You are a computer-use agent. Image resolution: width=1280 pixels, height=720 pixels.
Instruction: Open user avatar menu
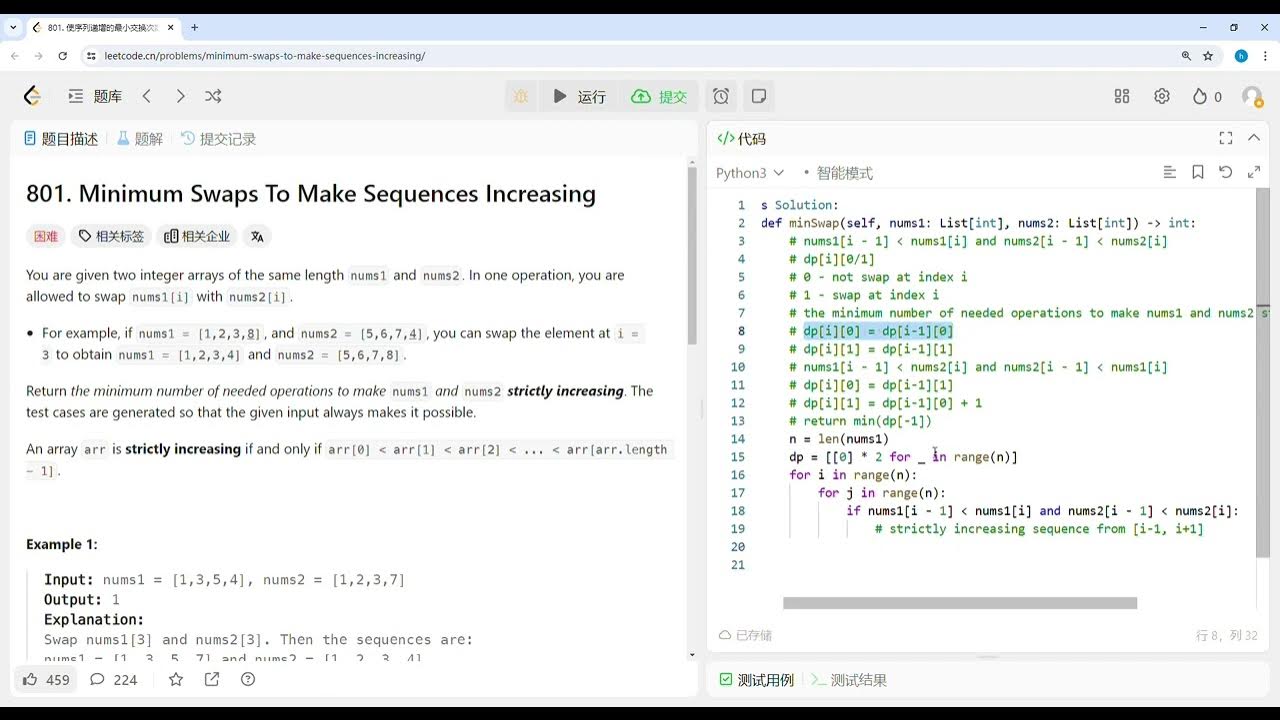(x=1252, y=96)
